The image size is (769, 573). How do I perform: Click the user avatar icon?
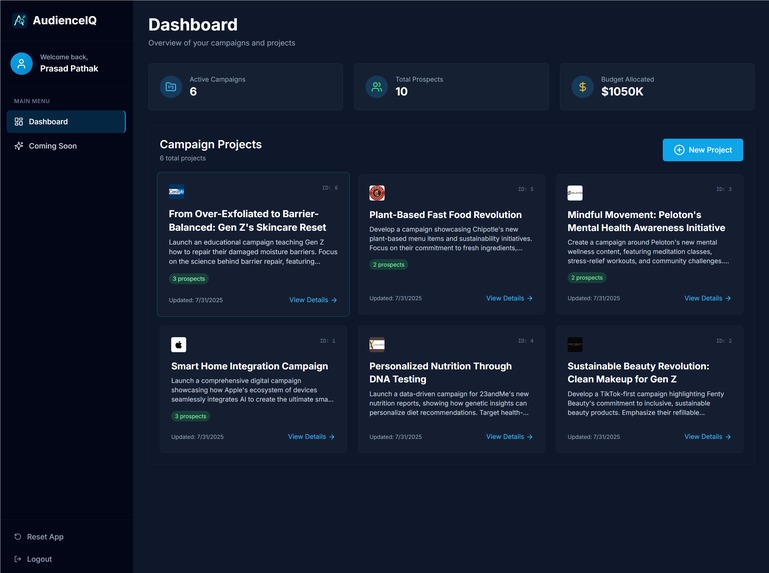point(22,63)
